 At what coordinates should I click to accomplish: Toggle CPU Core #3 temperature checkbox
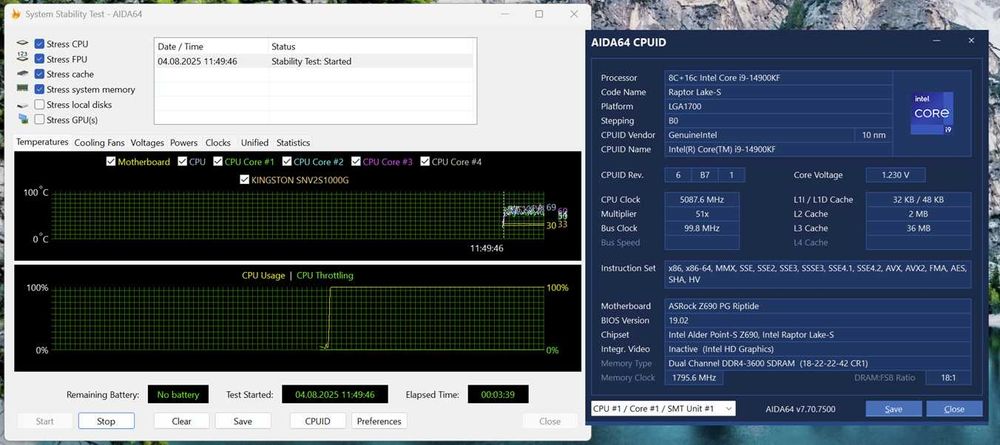pos(356,162)
